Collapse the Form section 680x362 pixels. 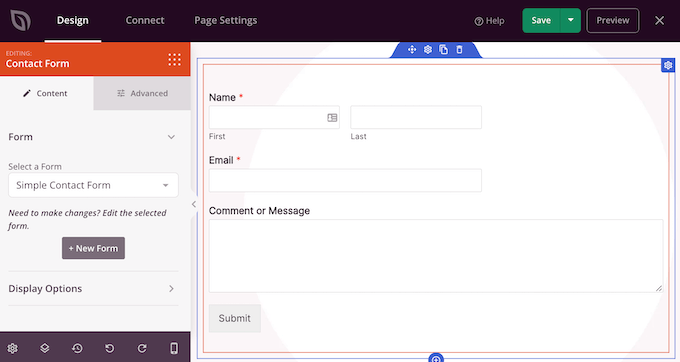coord(171,137)
